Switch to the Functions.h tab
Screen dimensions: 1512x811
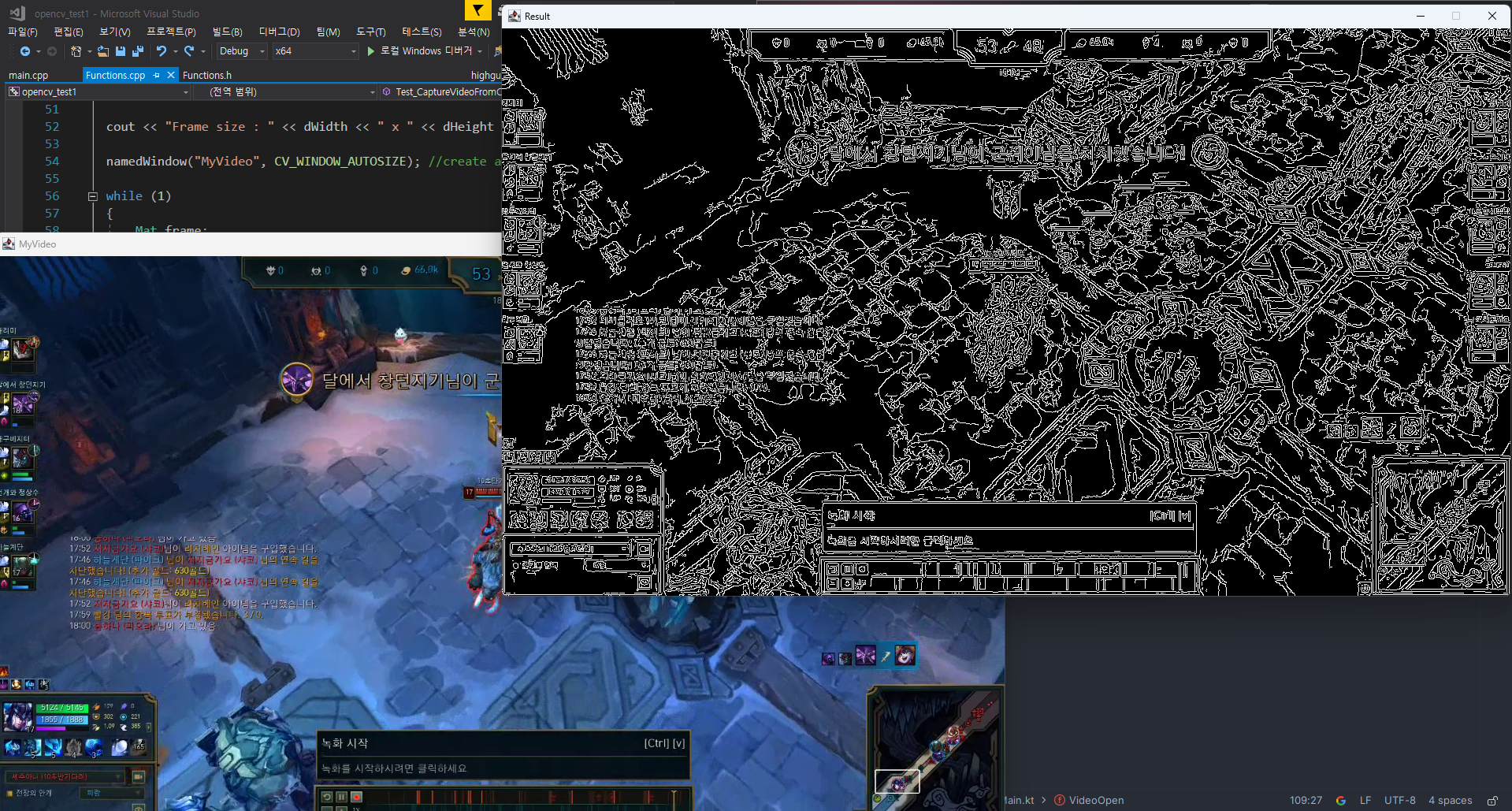pyautogui.click(x=207, y=76)
